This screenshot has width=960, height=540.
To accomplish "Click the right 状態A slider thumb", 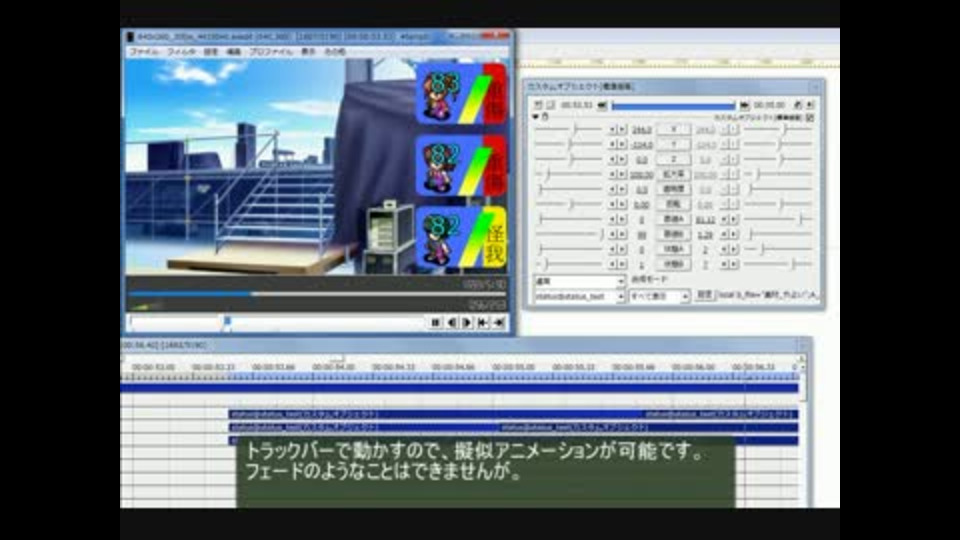I will point(762,249).
